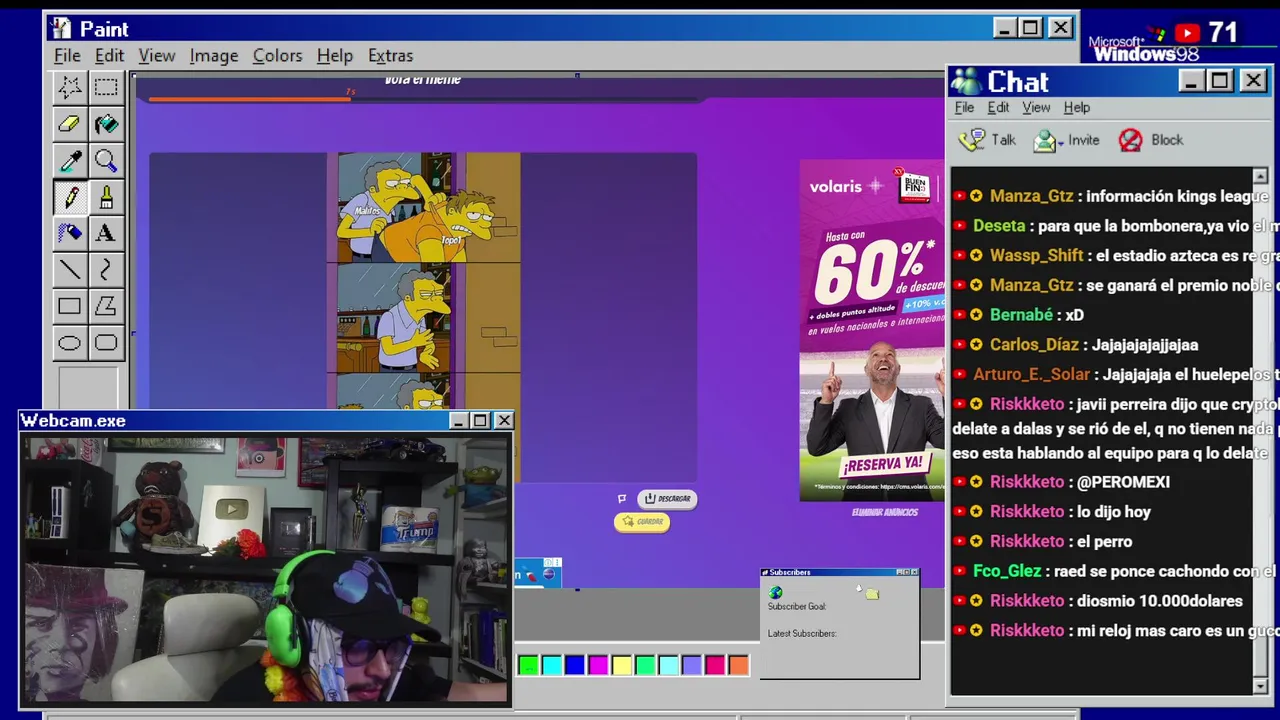Viewport: 1280px width, 720px height.
Task: Click Riskkketo's message '@PEROMEXI'
Action: pyautogui.click(x=1123, y=482)
